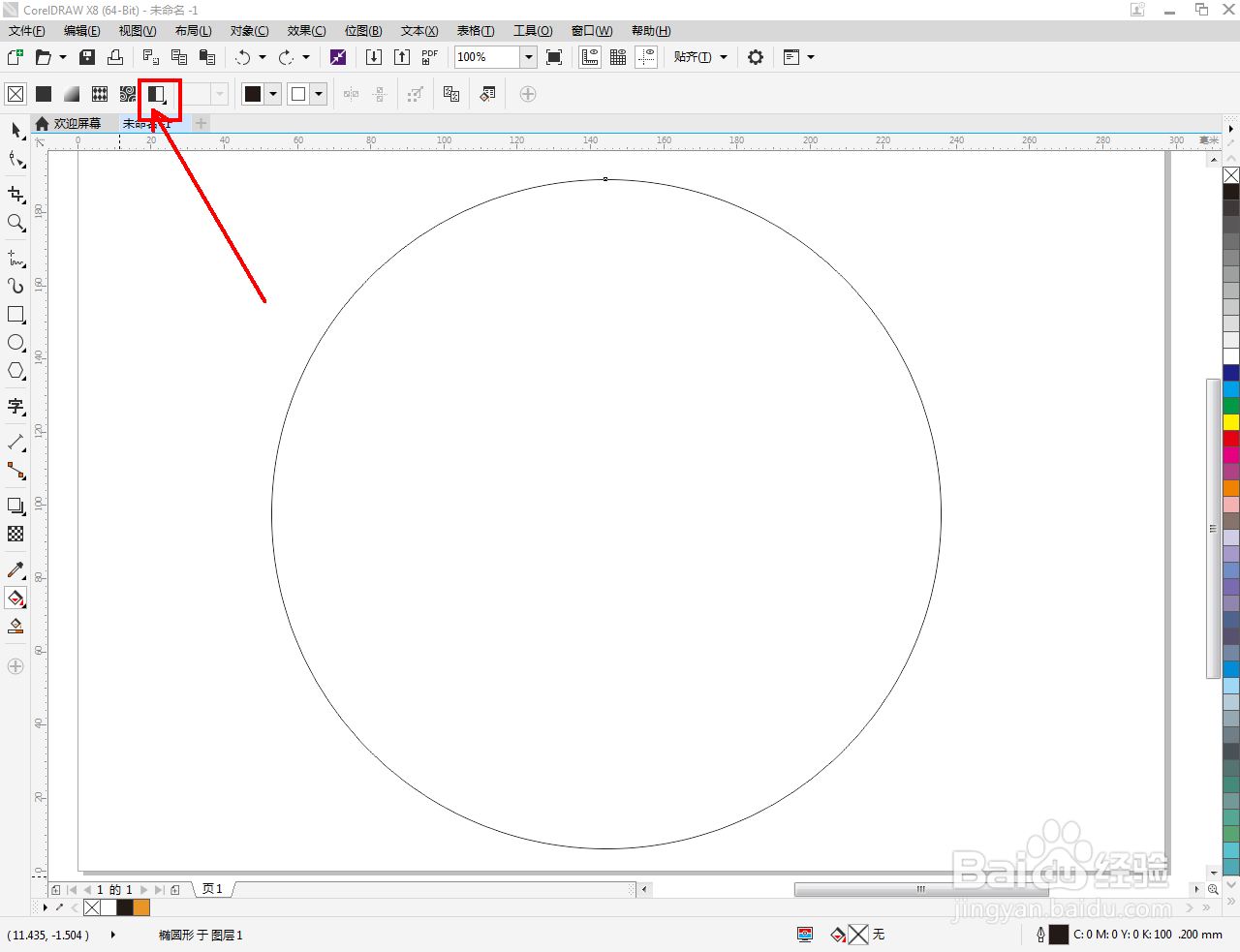Toggle No fill option
The height and width of the screenshot is (952, 1240).
[x=15, y=94]
